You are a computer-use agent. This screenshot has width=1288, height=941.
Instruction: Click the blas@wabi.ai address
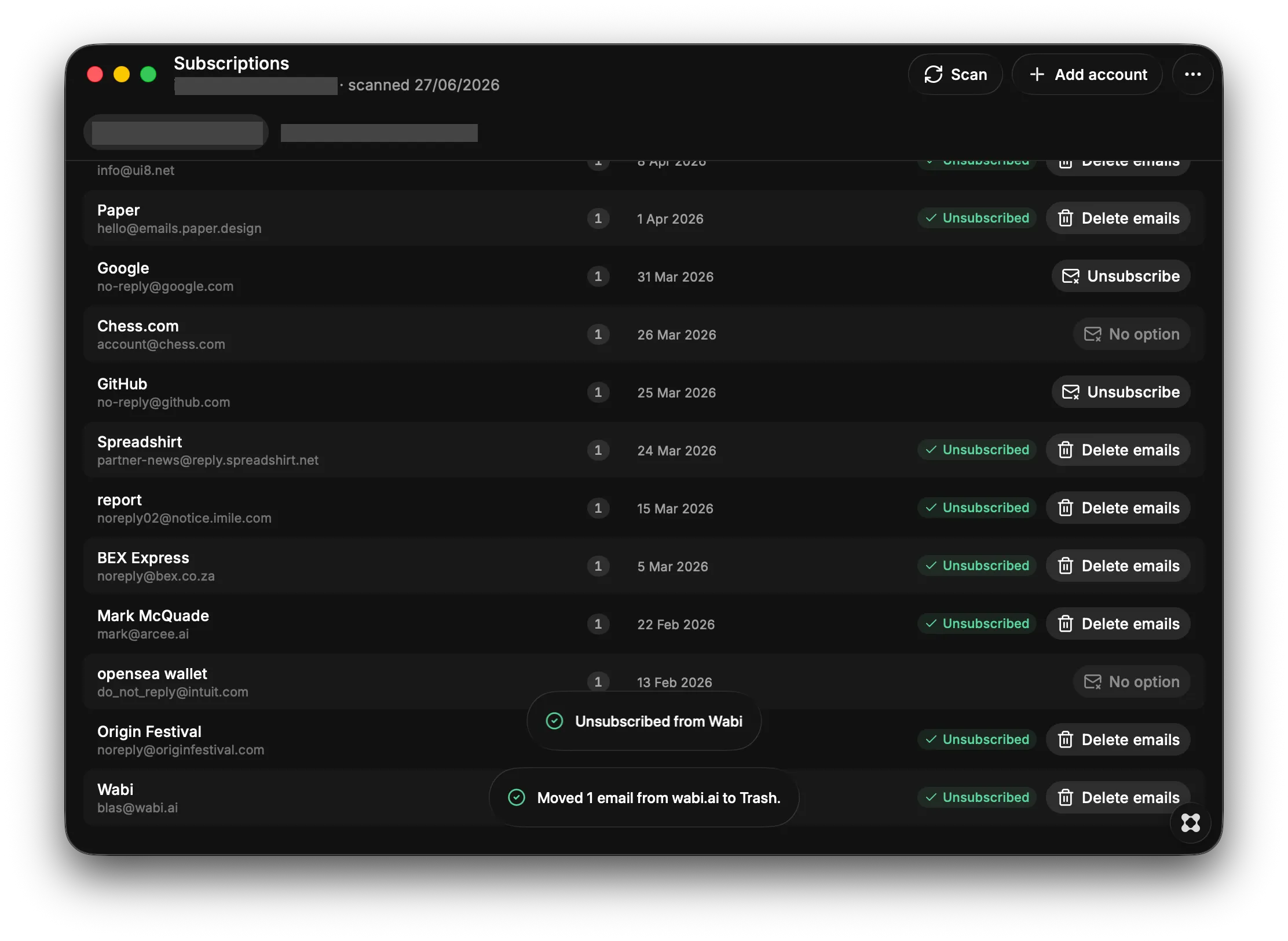137,808
